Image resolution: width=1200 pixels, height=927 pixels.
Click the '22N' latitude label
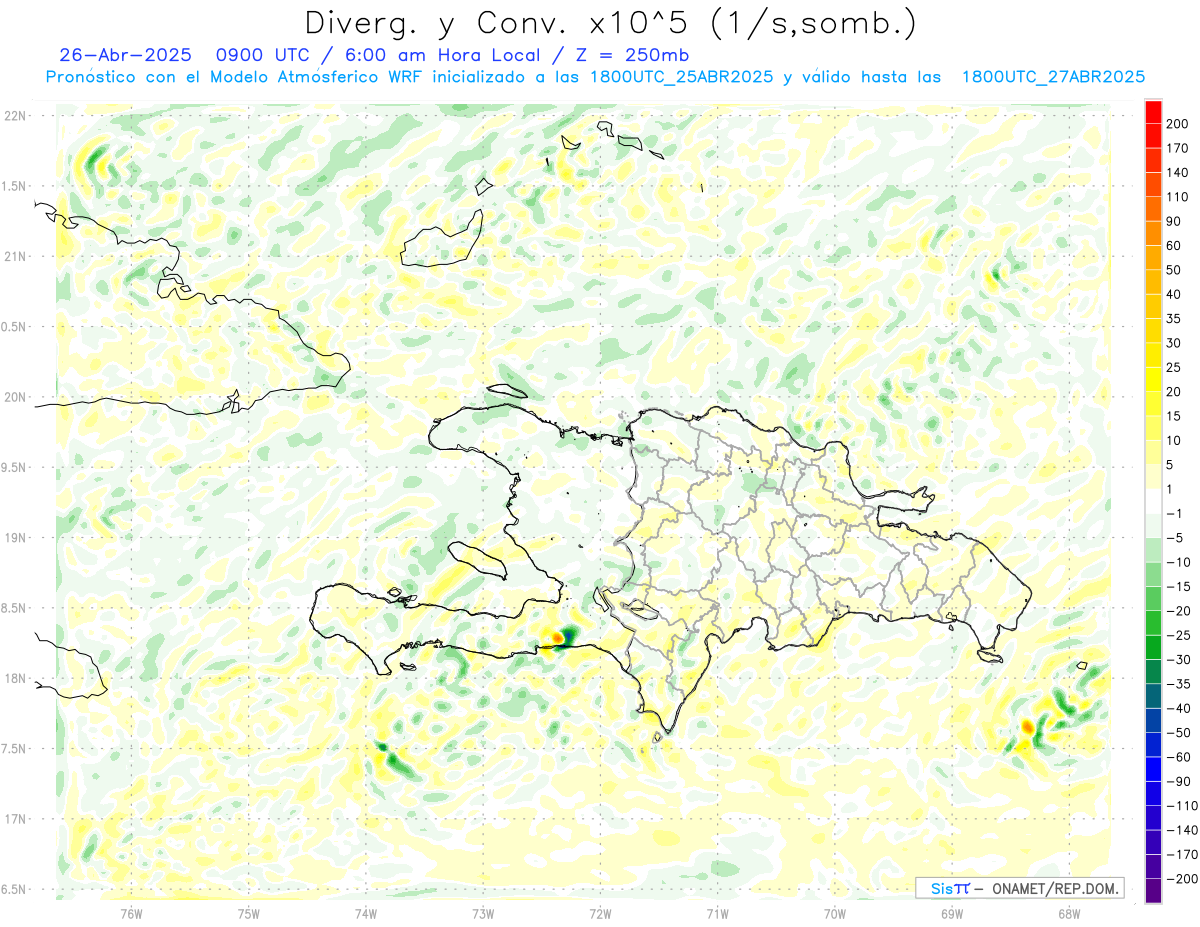(15, 116)
